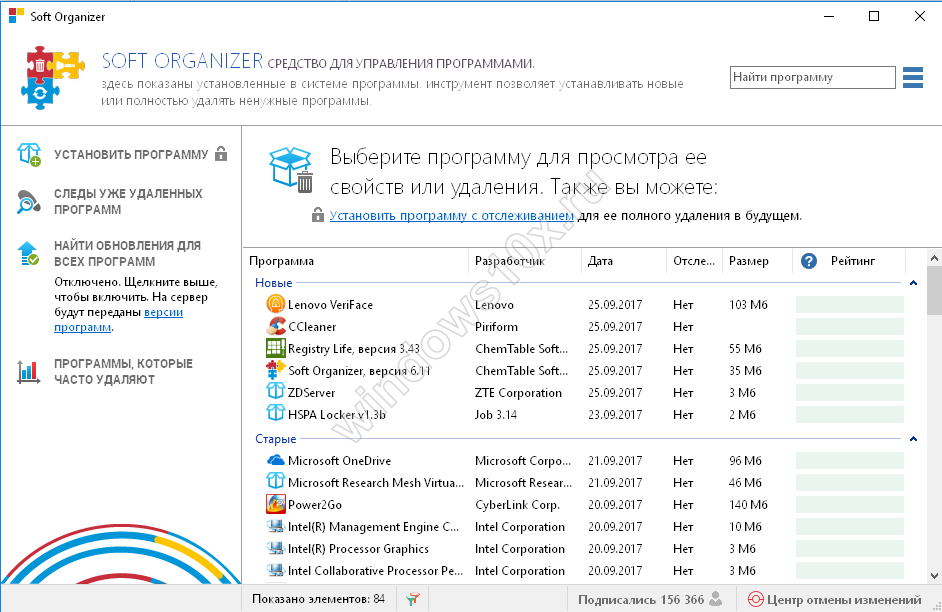Collapse the Старые group
Screen dimensions: 942x612
913,439
